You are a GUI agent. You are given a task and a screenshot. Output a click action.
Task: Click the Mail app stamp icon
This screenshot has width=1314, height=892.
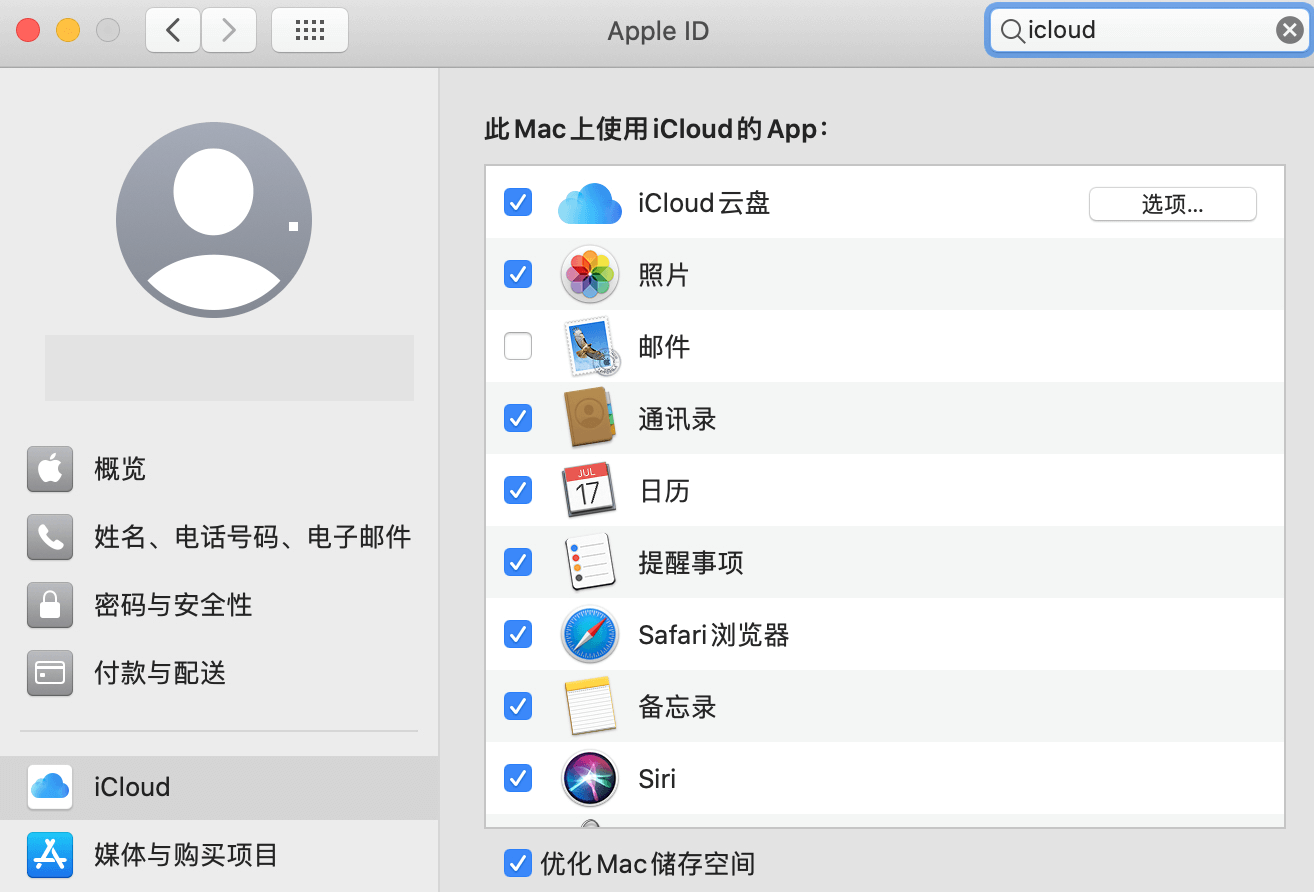pos(590,347)
